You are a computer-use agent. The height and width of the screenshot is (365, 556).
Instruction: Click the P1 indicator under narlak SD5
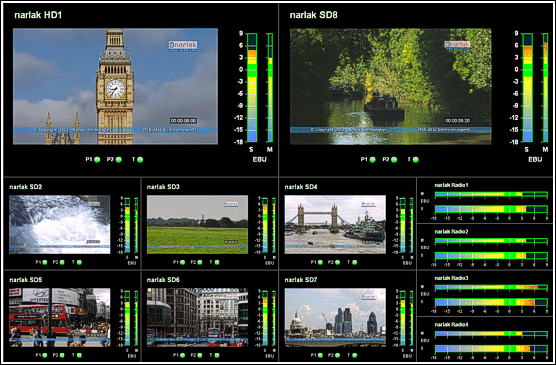[x=45, y=355]
